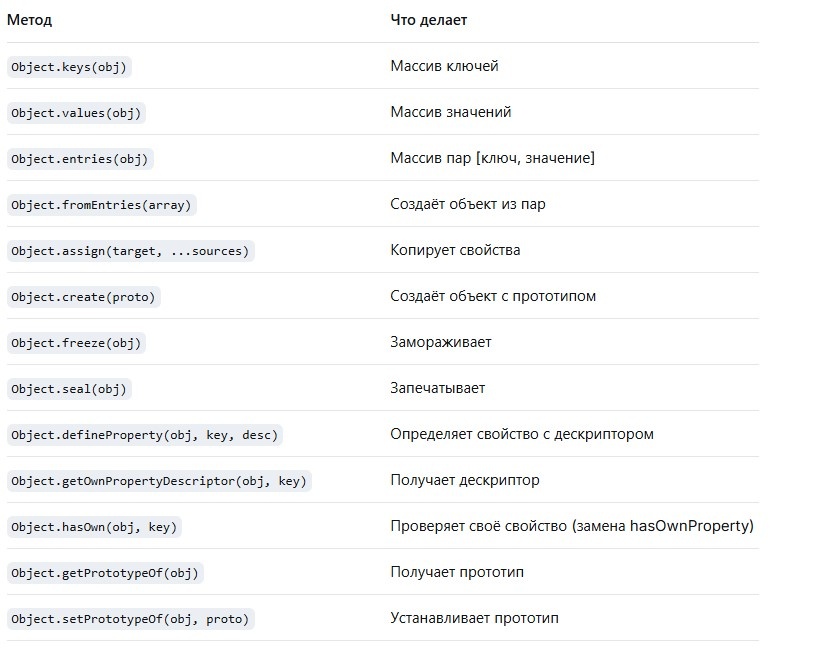Click the Object.keys(obj) code snippet
The image size is (819, 668).
pos(70,67)
